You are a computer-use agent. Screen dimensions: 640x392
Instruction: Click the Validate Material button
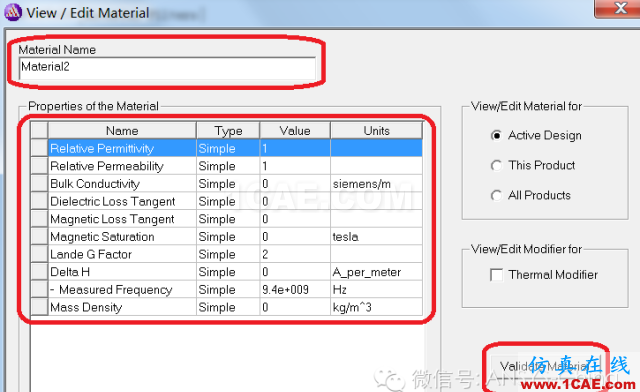pyautogui.click(x=545, y=366)
